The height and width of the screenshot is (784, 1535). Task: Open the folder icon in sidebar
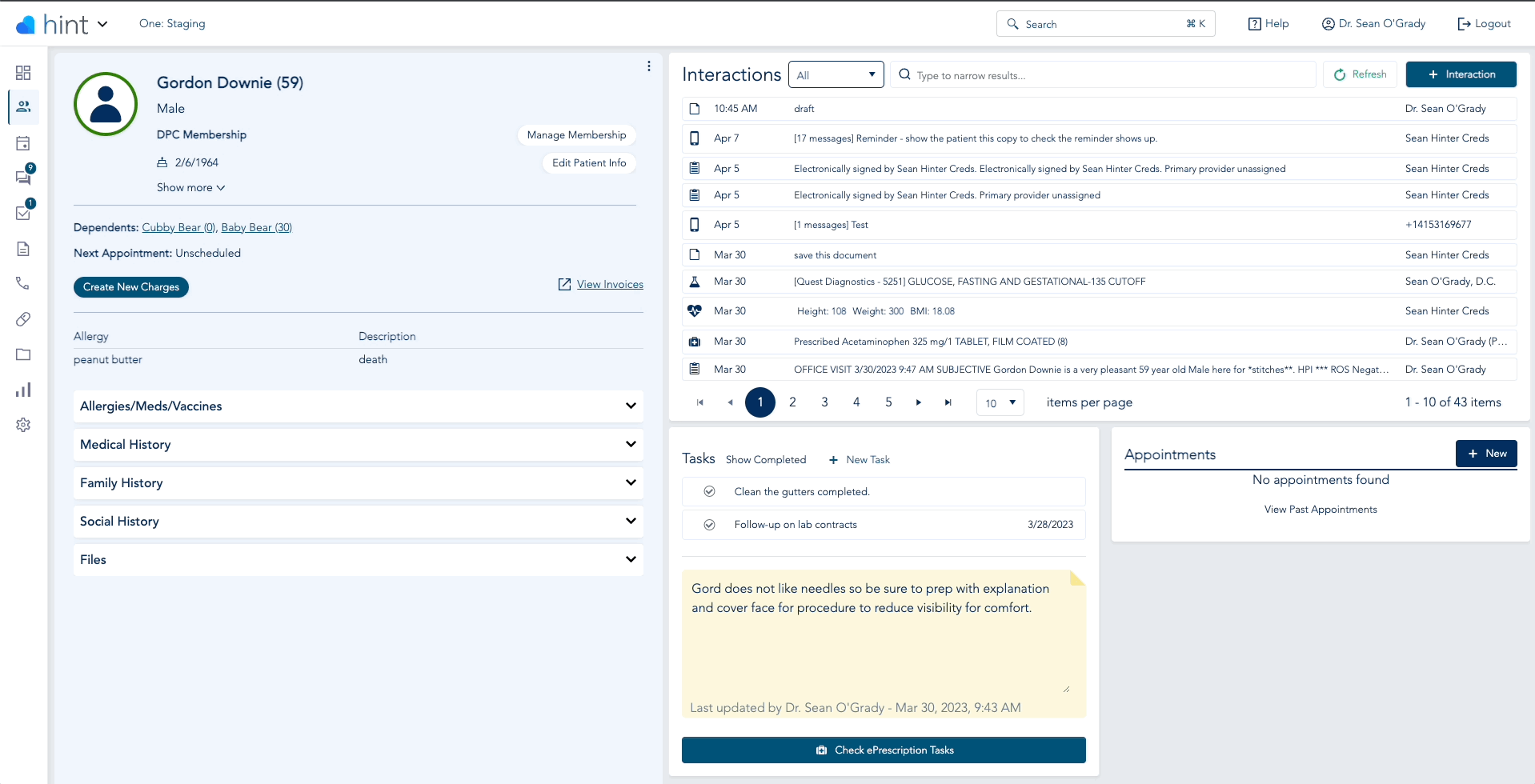click(23, 354)
